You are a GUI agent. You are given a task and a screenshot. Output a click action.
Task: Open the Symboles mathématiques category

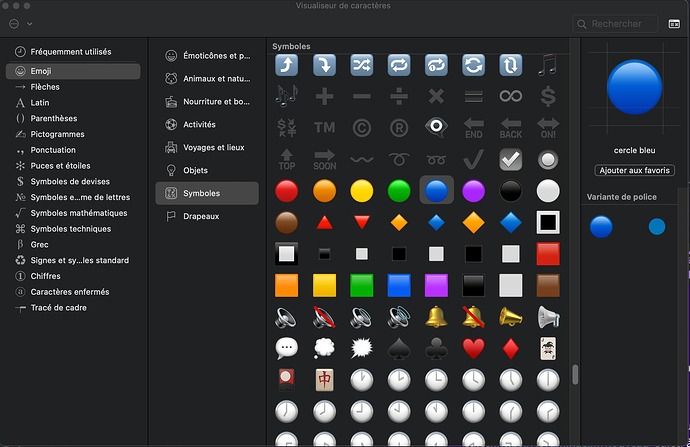point(78,213)
